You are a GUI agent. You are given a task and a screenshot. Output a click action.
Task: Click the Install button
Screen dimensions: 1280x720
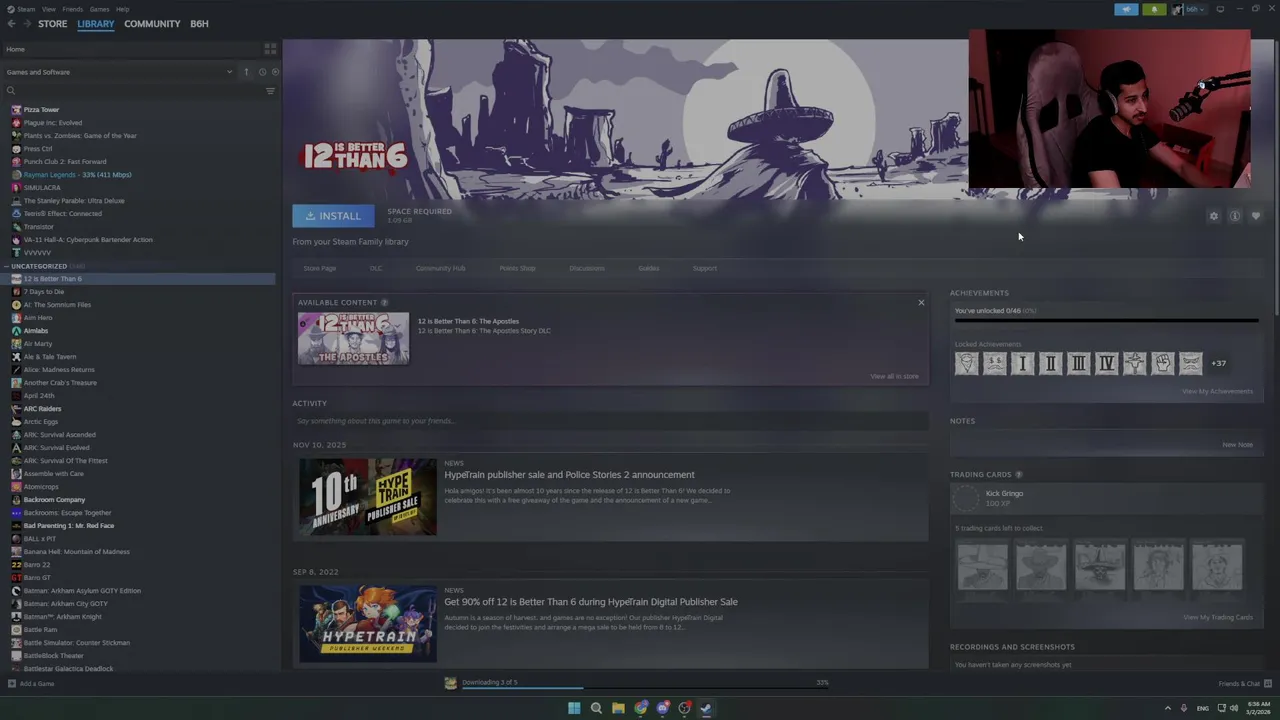pyautogui.click(x=333, y=216)
